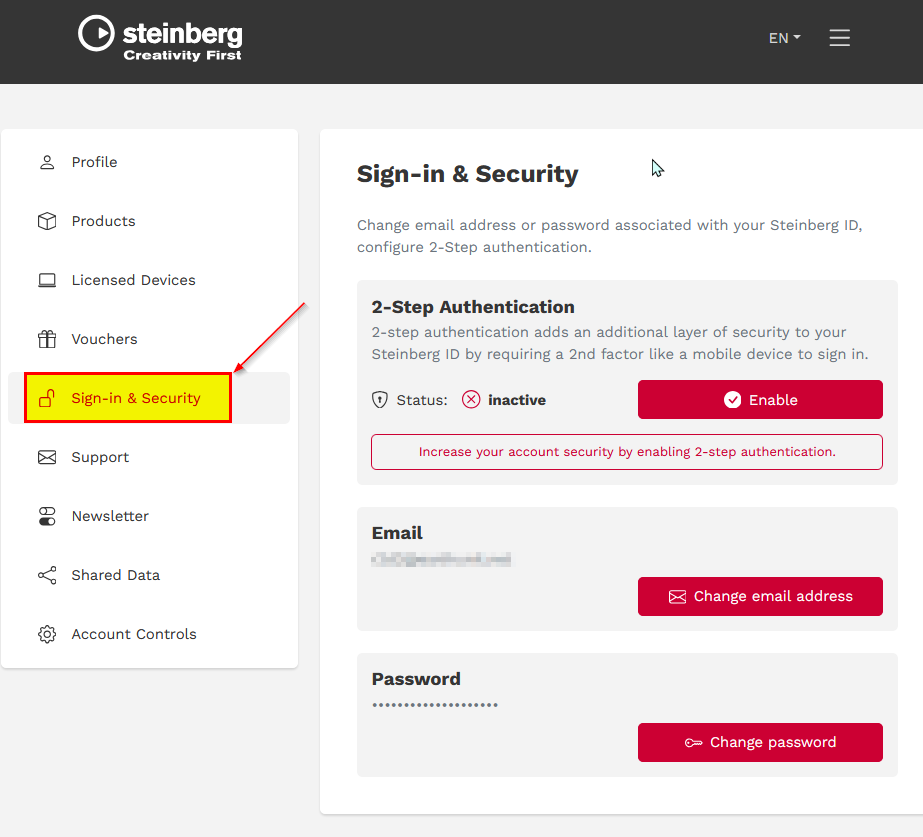Image resolution: width=923 pixels, height=837 pixels.
Task: Expand the EN language dropdown
Action: (784, 38)
